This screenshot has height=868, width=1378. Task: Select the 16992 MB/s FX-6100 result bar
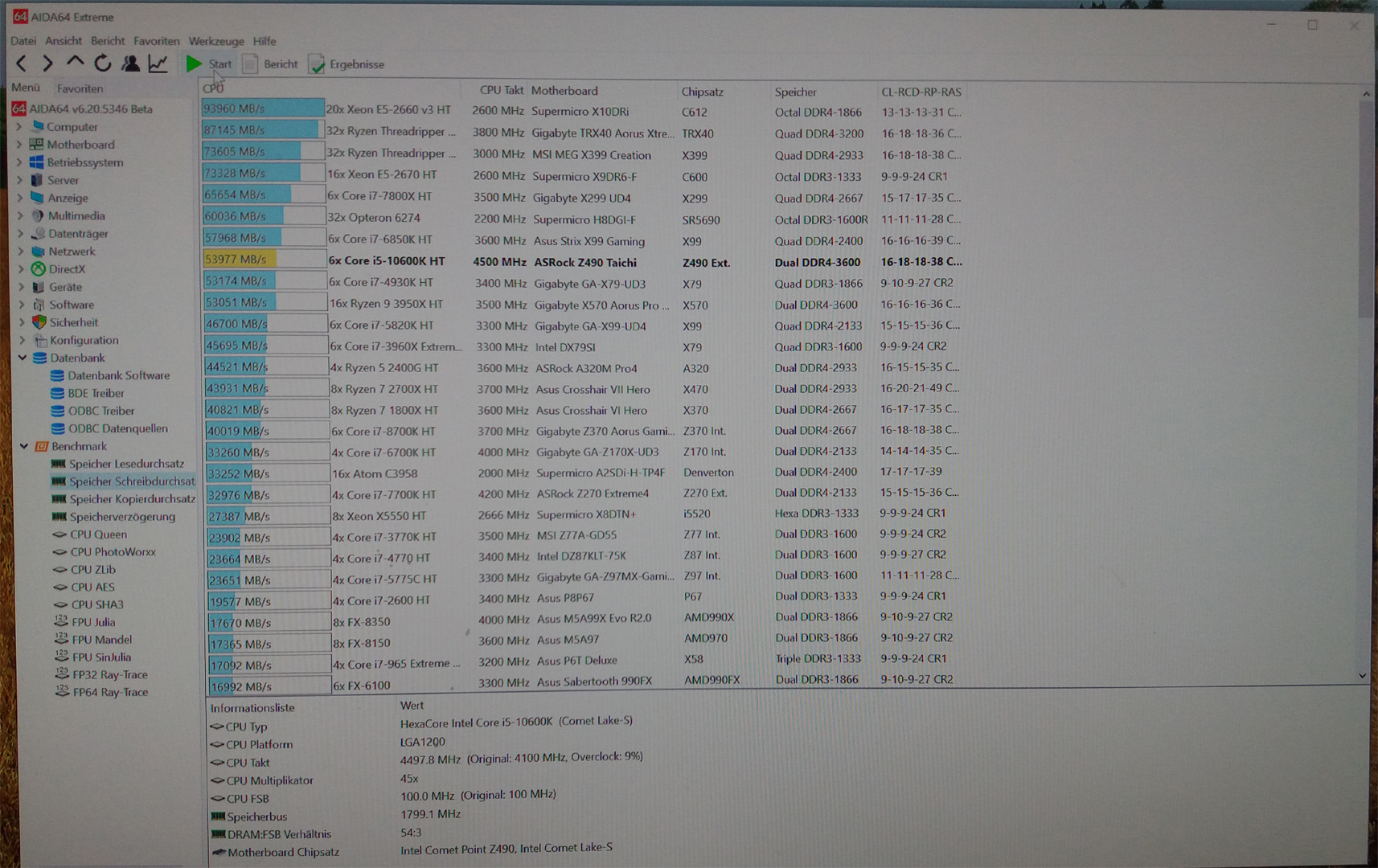[269, 686]
